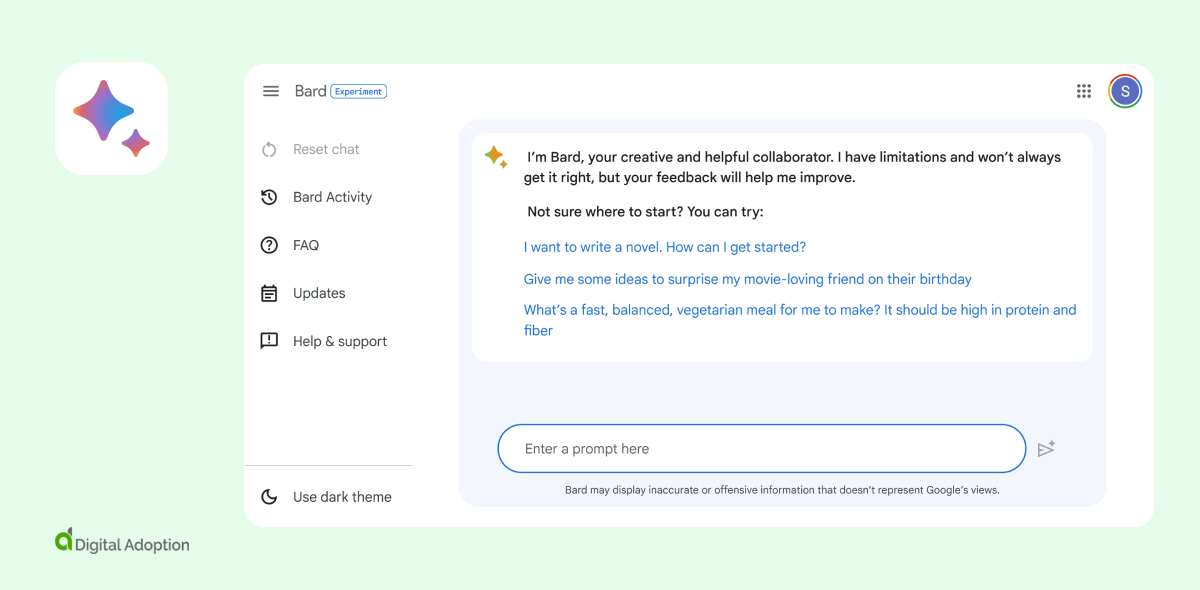Click the birthday surprise ideas suggestion

(x=748, y=279)
